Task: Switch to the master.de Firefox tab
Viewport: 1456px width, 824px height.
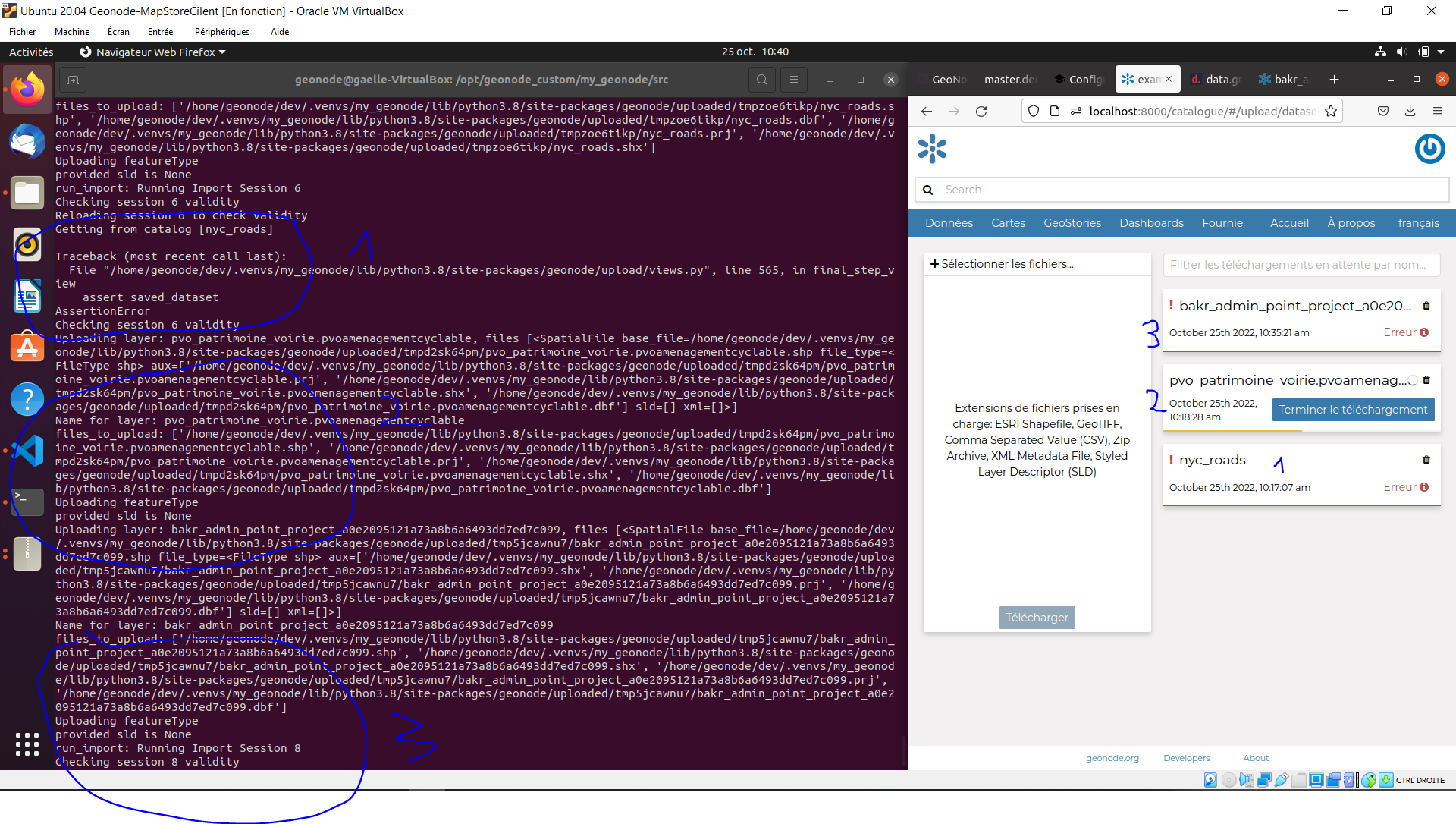Action: (x=1009, y=80)
